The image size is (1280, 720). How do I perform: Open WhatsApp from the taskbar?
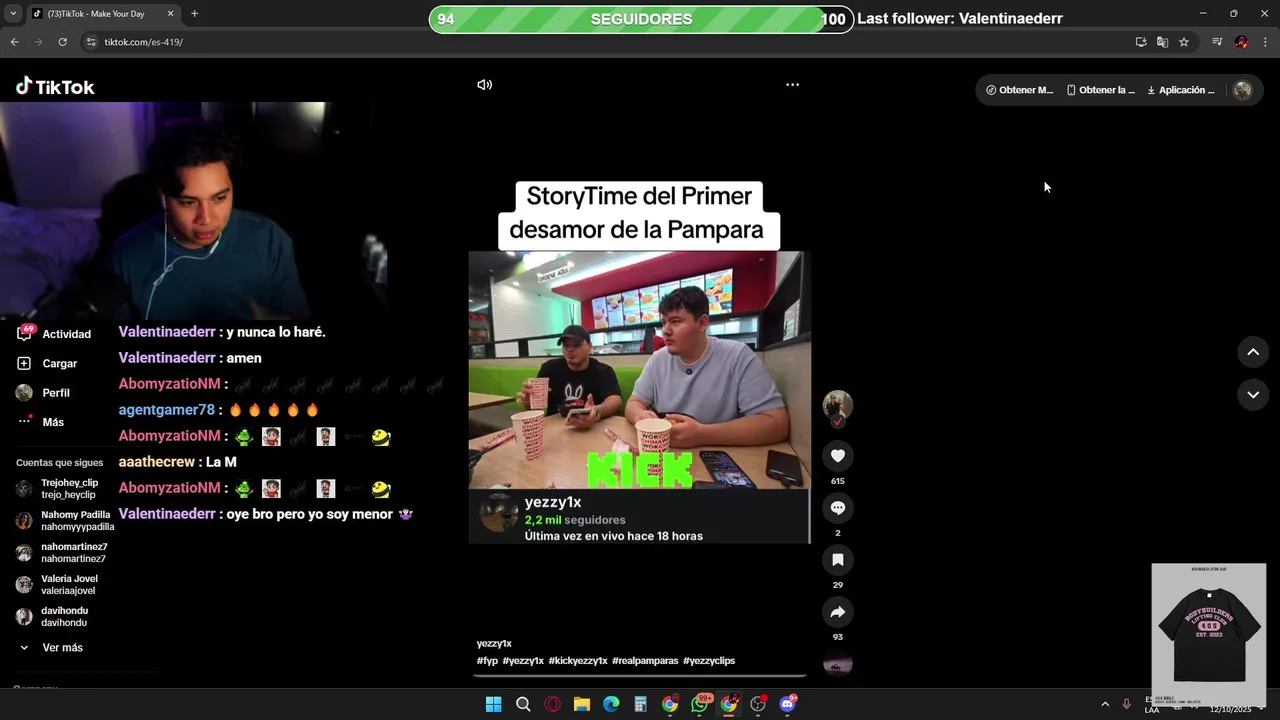[x=700, y=704]
